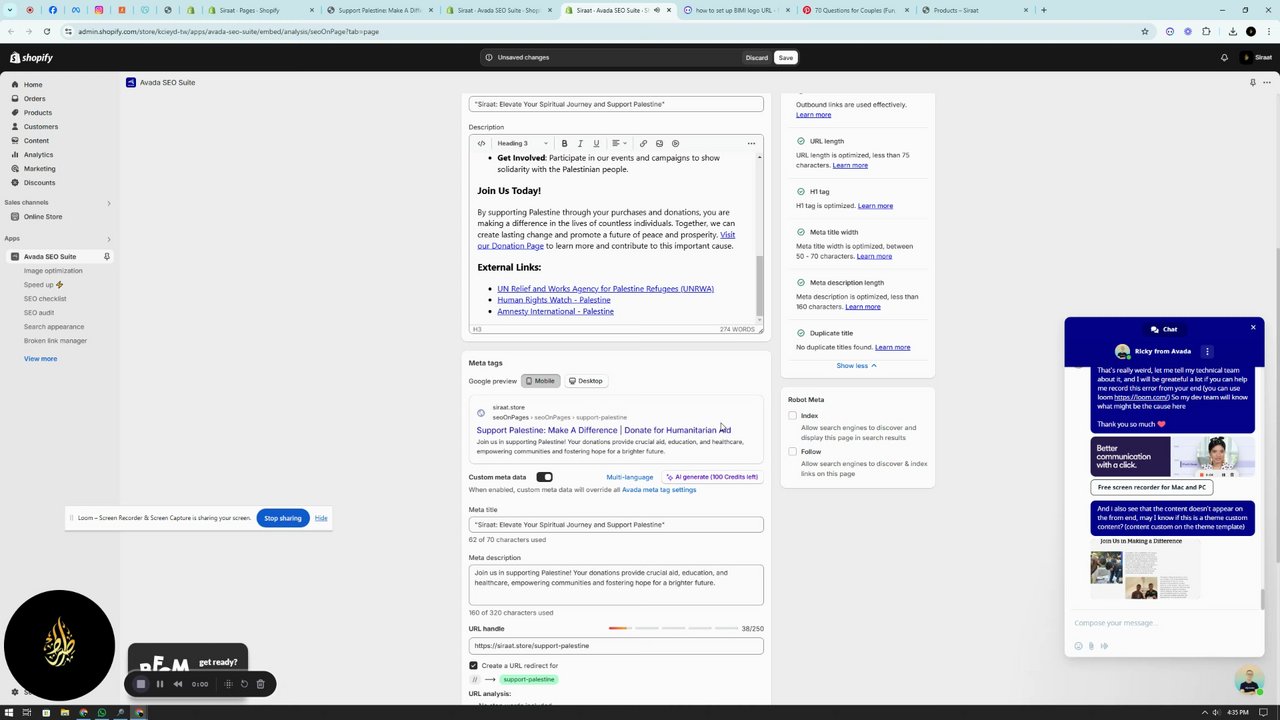Bookmark this page with star icon
Viewport: 1280px width, 720px height.
pos(1145,31)
